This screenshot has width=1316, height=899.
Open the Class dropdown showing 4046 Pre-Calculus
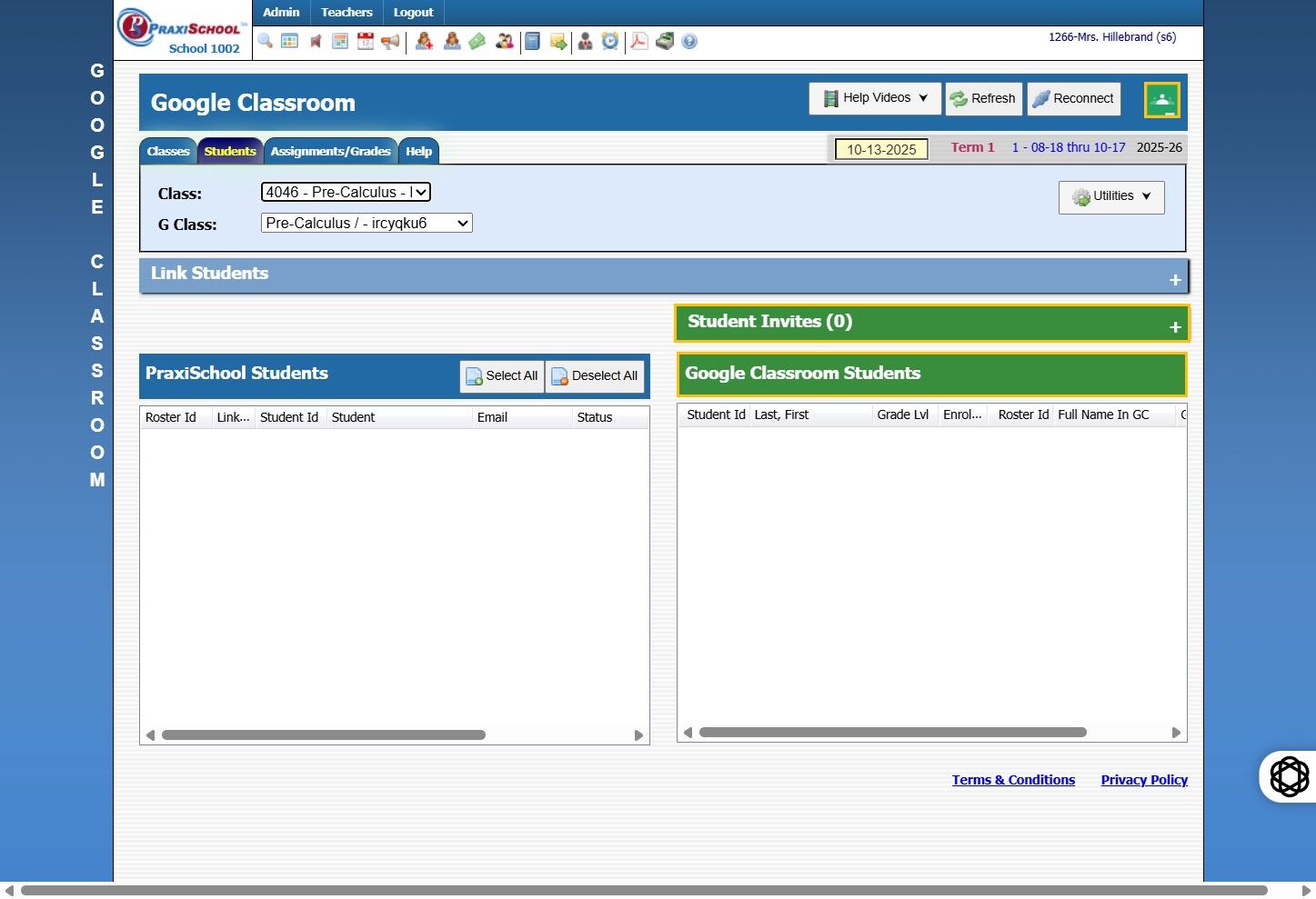click(x=346, y=192)
